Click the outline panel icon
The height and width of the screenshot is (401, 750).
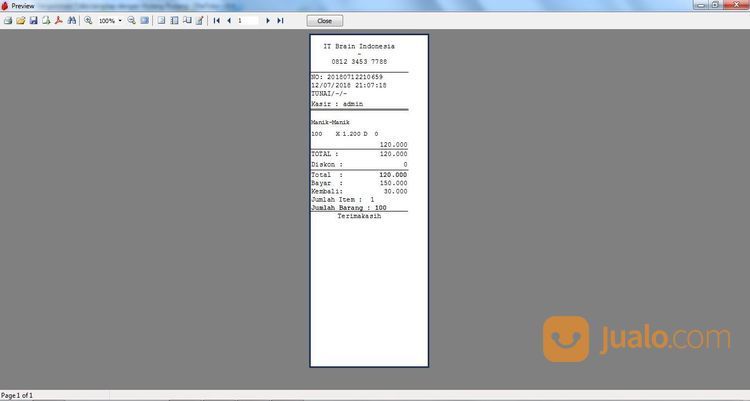[162, 21]
